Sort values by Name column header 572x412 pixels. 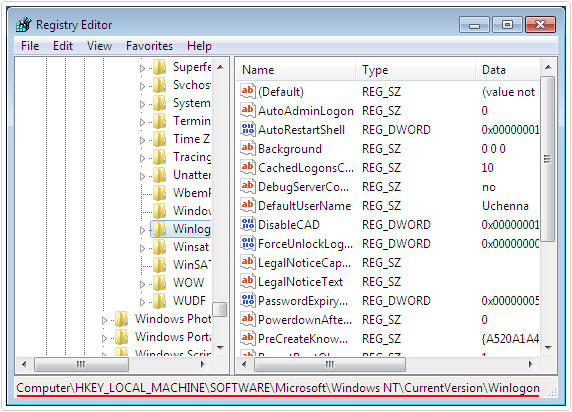(x=296, y=70)
